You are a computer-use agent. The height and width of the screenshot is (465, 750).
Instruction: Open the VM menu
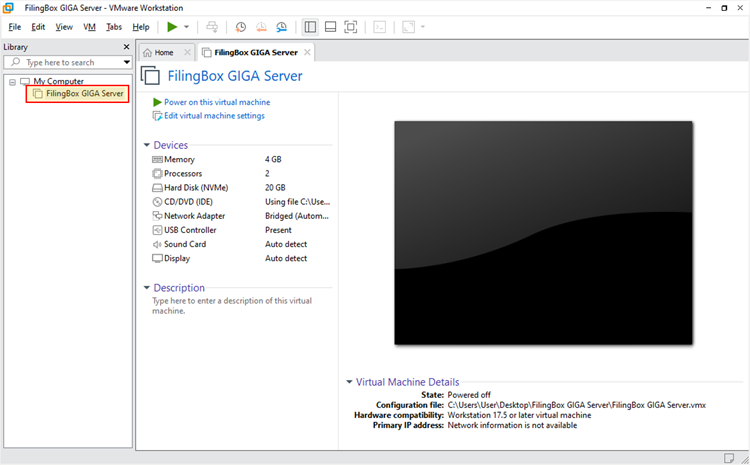tap(90, 27)
